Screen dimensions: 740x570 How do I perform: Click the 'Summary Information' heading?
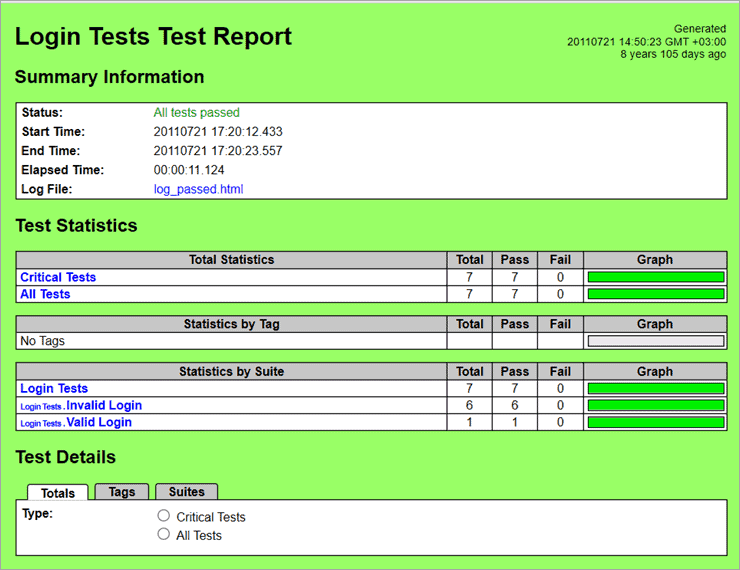pos(109,77)
